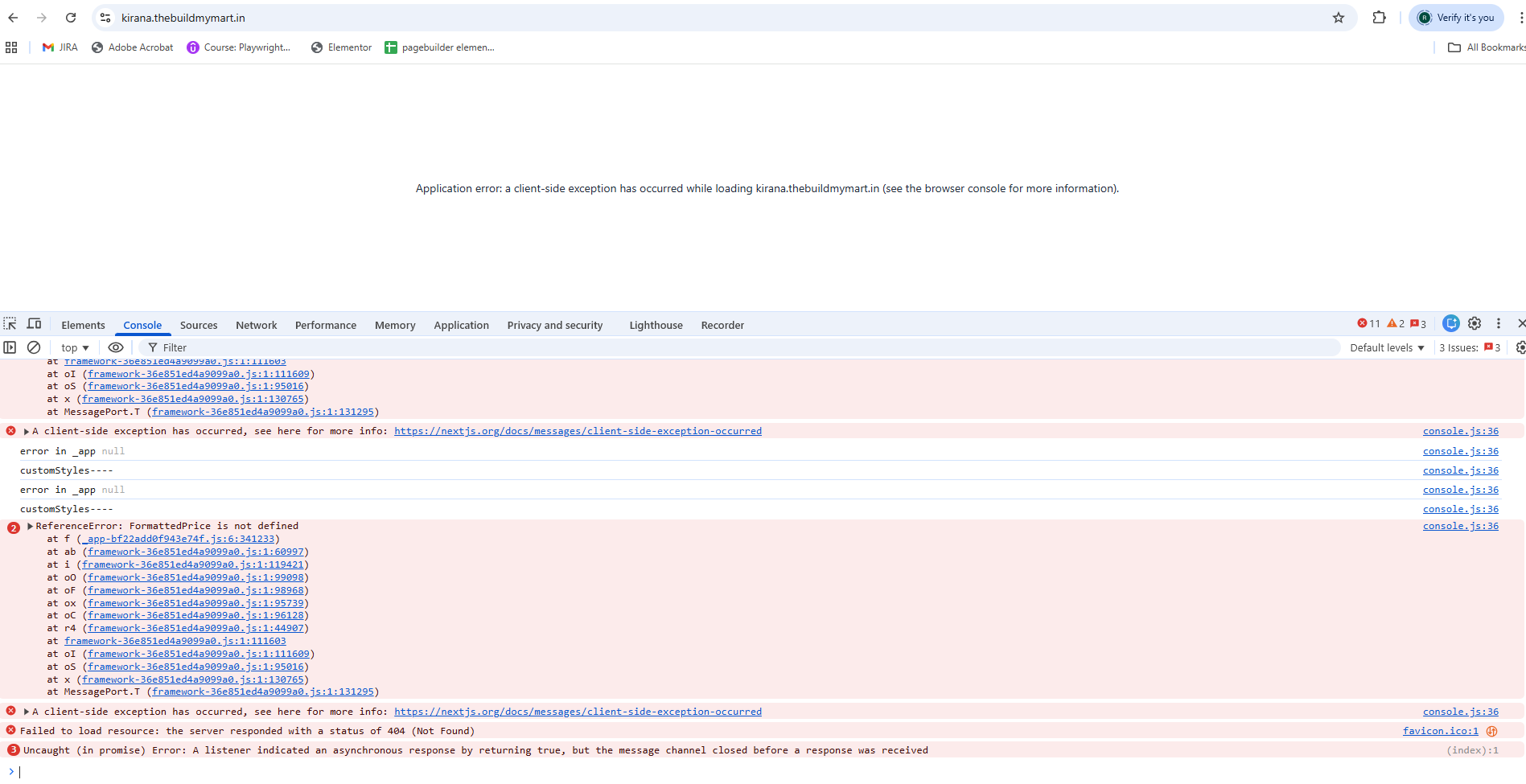Click the Verify it's you profile button
The image size is (1526, 784).
(1456, 18)
